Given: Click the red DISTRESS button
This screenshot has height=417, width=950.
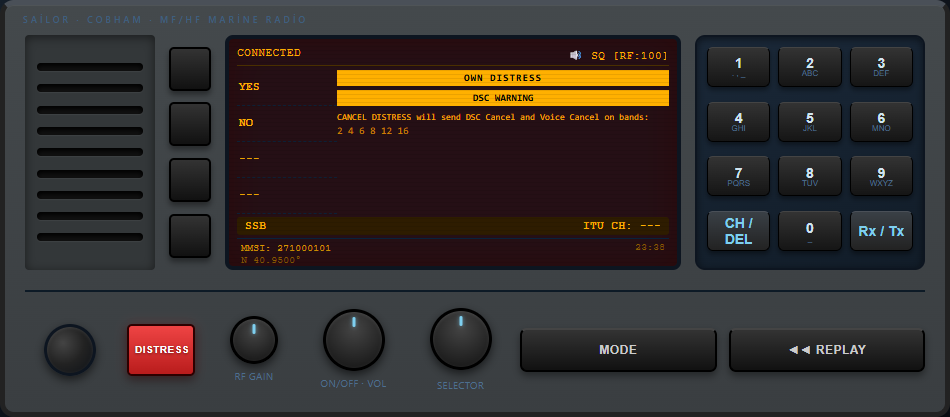Looking at the screenshot, I should [x=161, y=350].
